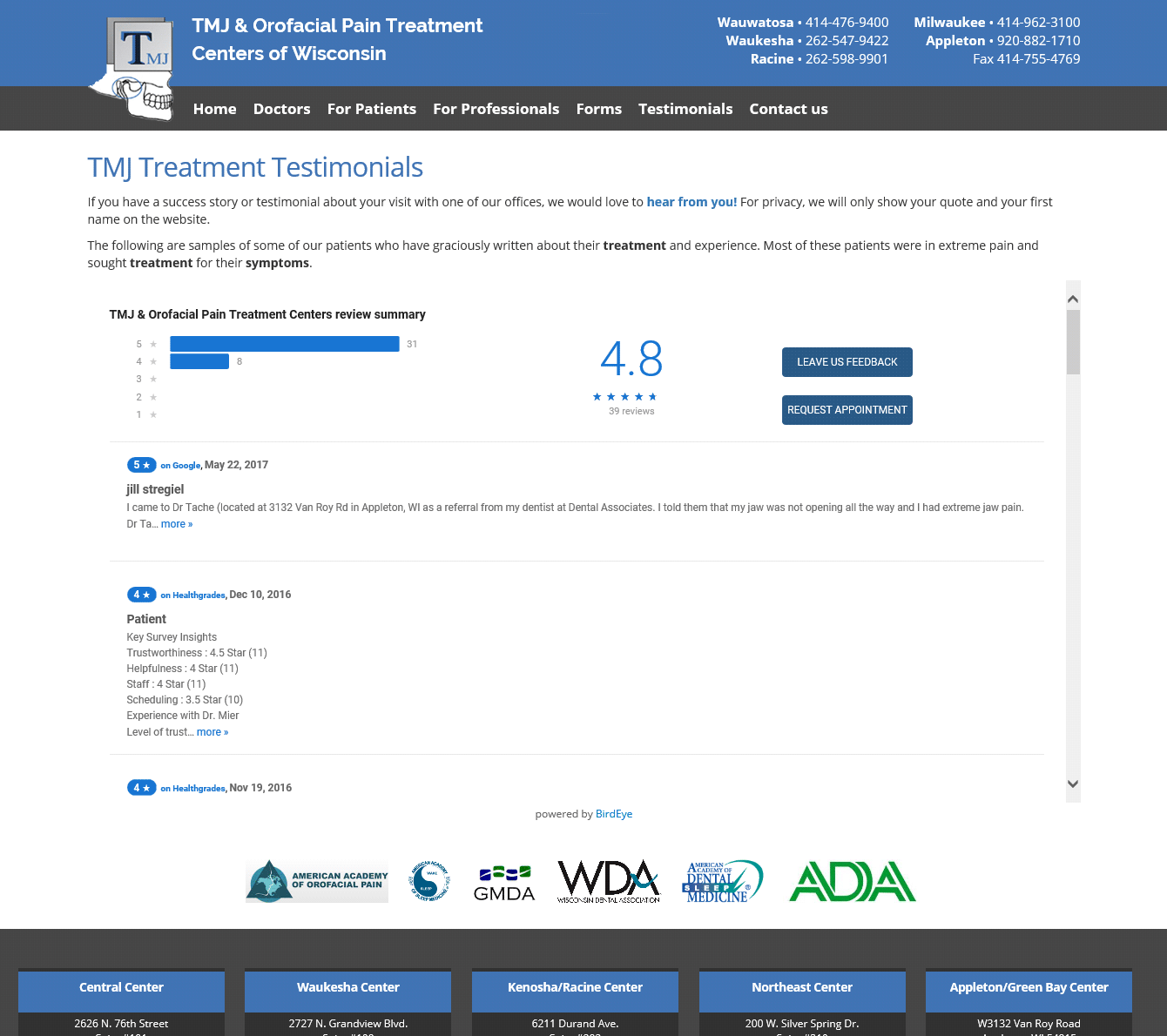This screenshot has height=1036, width=1167.
Task: Open the For Professionals menu
Action: pyautogui.click(x=496, y=109)
